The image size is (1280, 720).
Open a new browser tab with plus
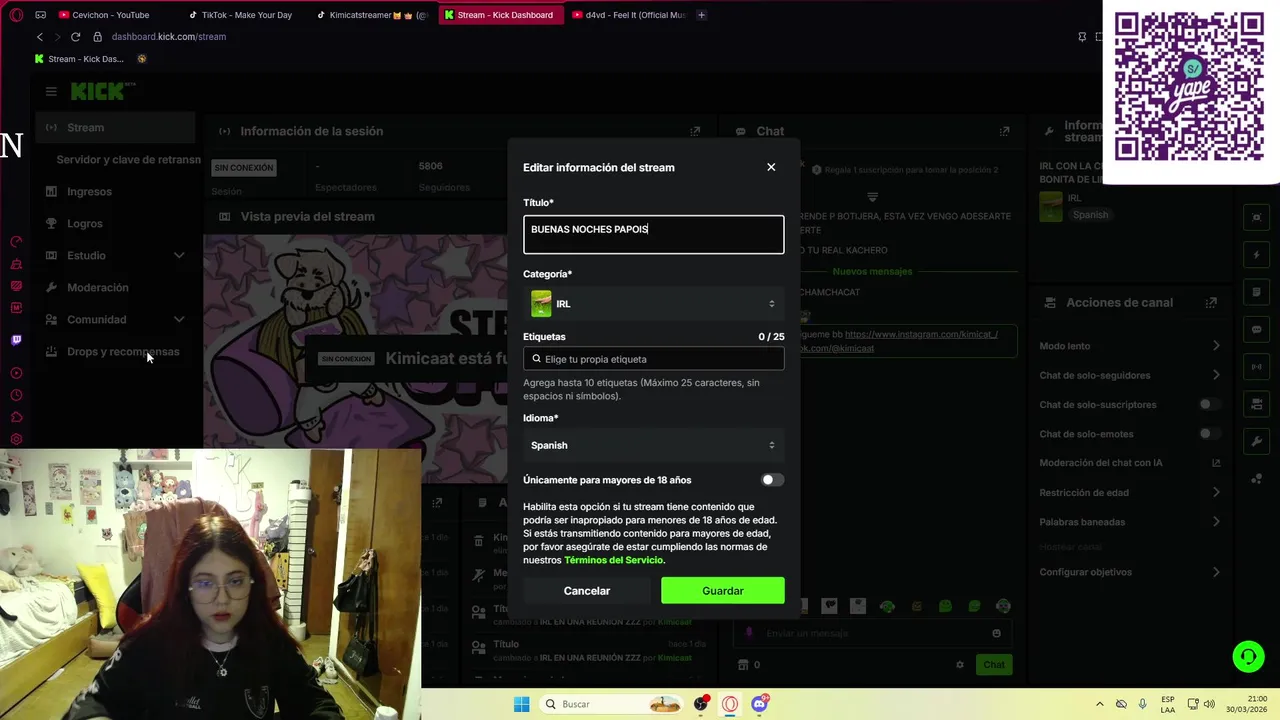701,15
